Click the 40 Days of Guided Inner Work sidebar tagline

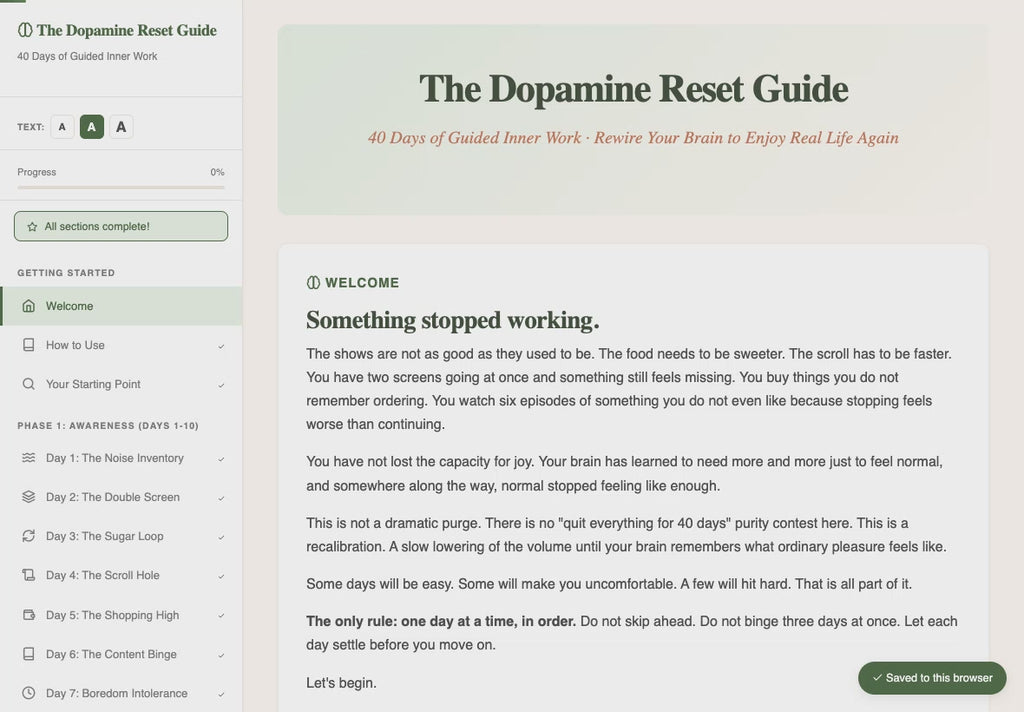tap(87, 56)
